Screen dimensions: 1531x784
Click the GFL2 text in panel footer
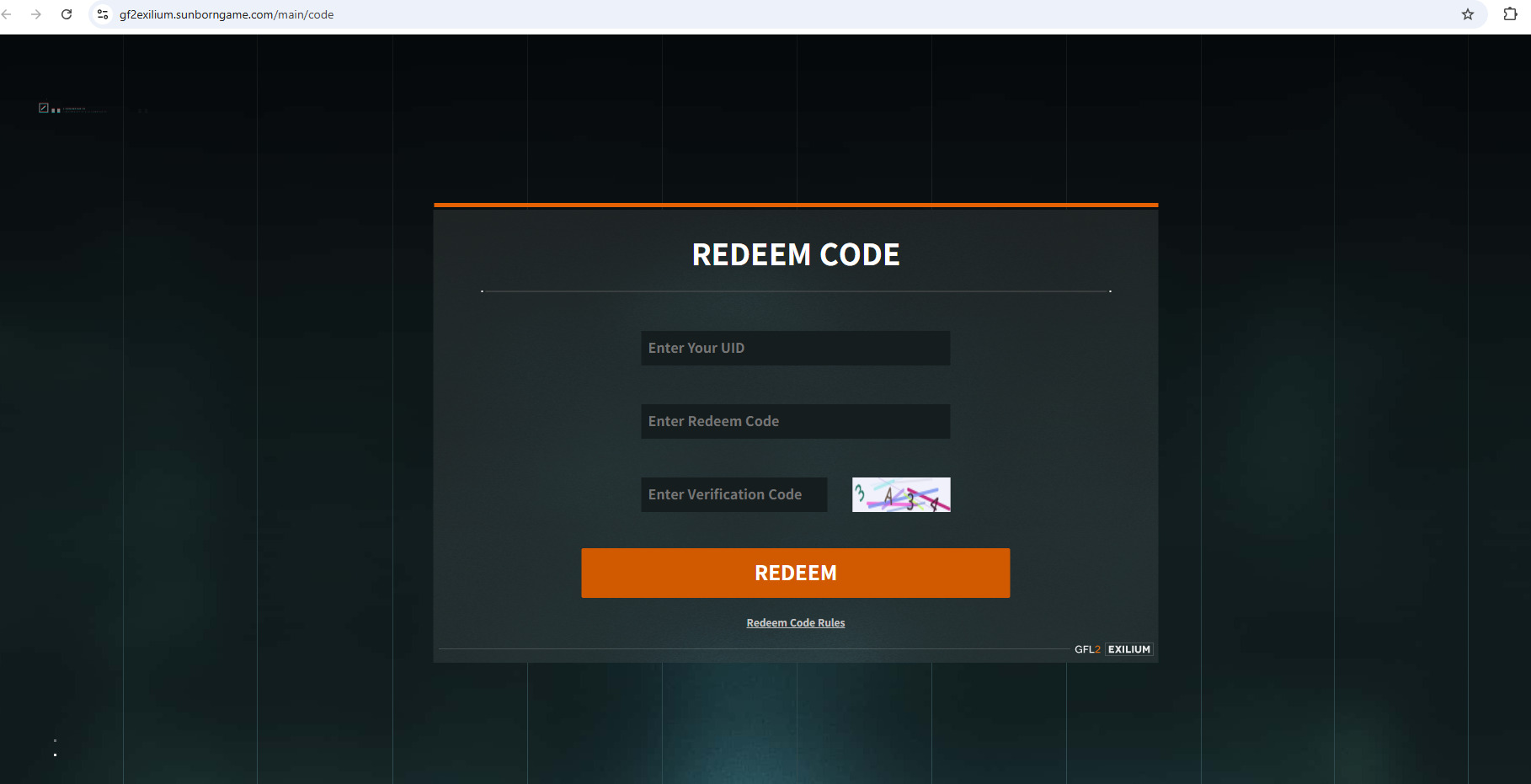pos(1087,649)
